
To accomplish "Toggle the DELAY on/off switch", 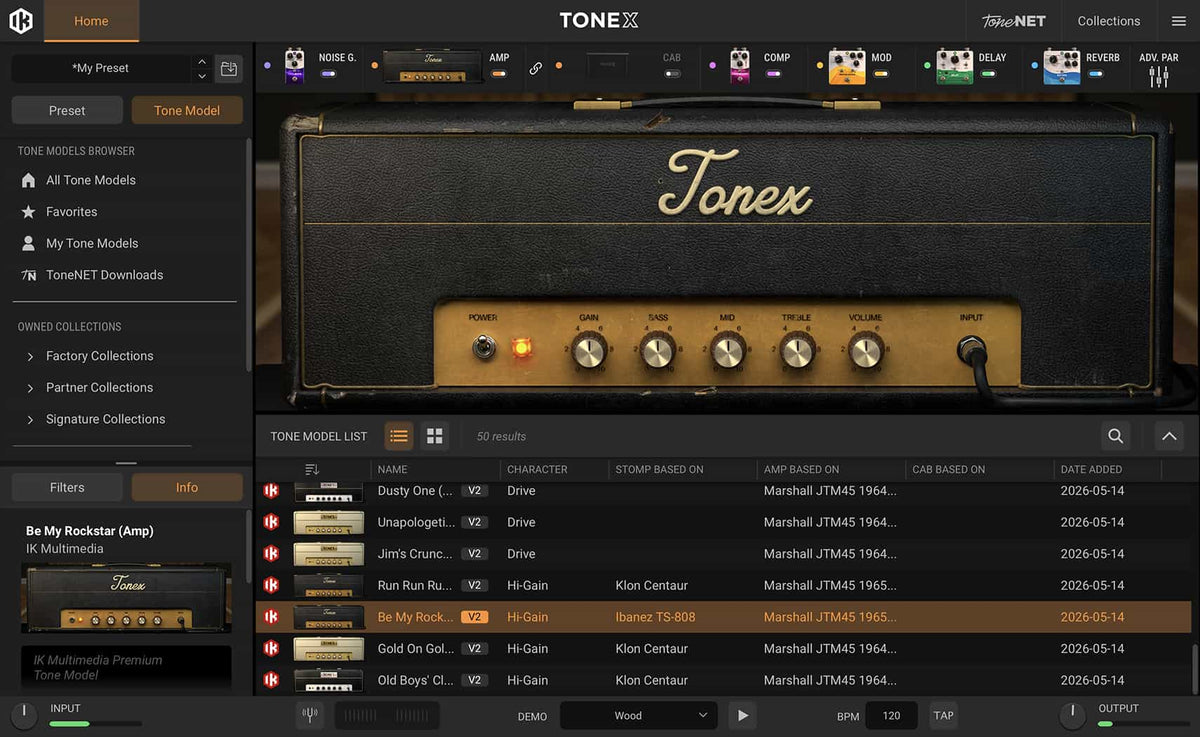I will (987, 74).
